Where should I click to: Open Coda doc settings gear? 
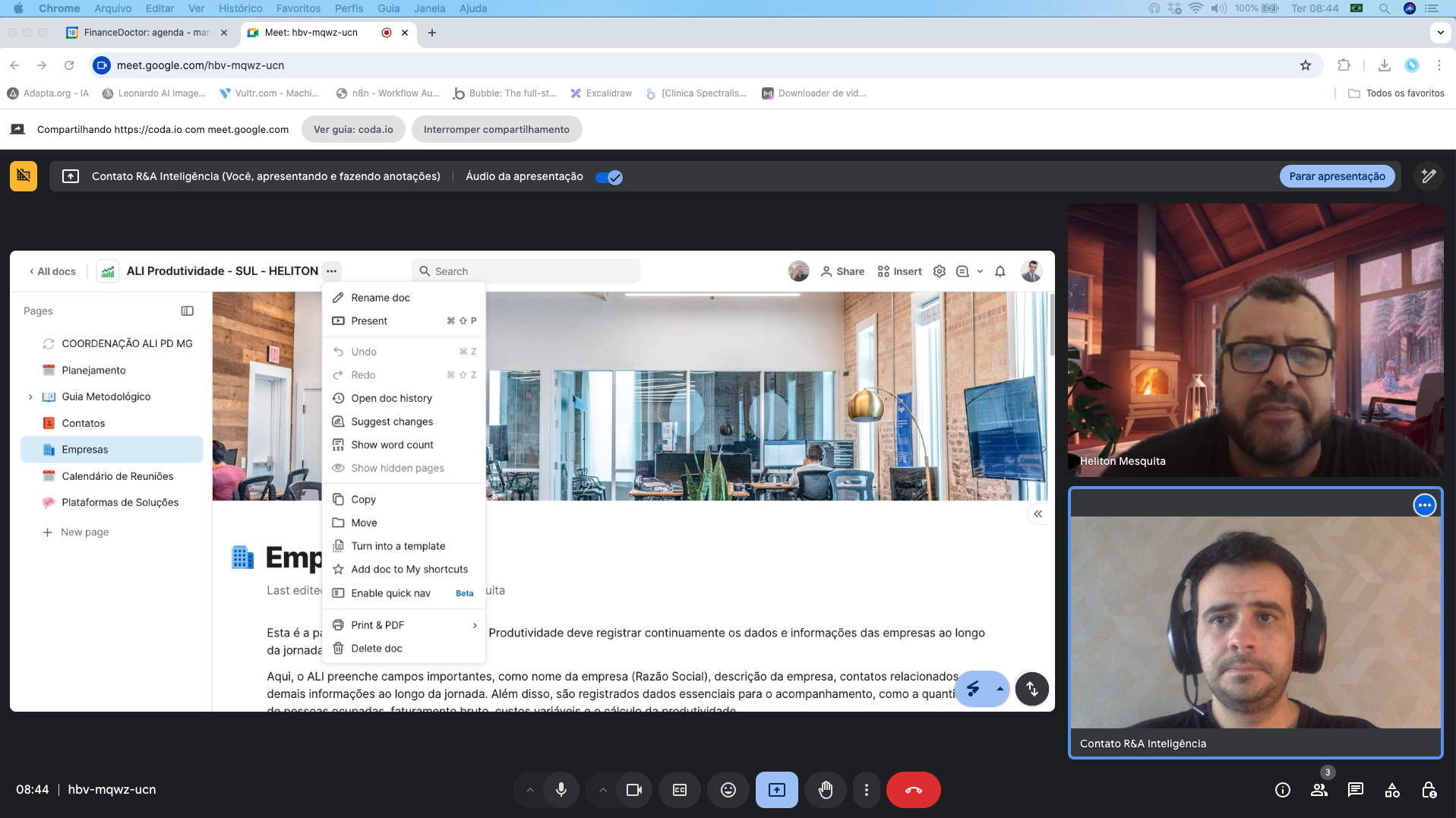pyautogui.click(x=940, y=271)
